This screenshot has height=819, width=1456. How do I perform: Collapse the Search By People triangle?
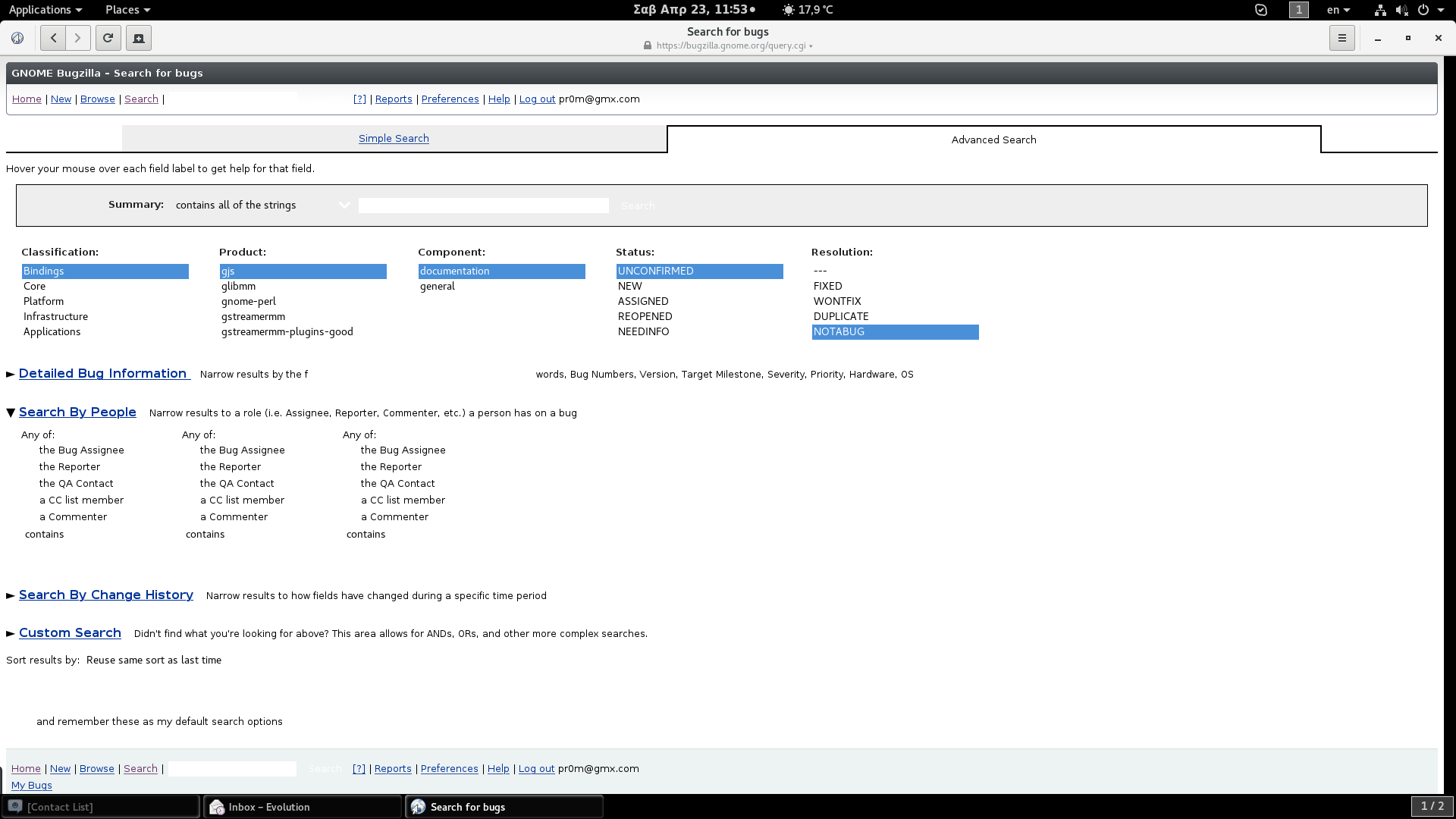click(11, 413)
